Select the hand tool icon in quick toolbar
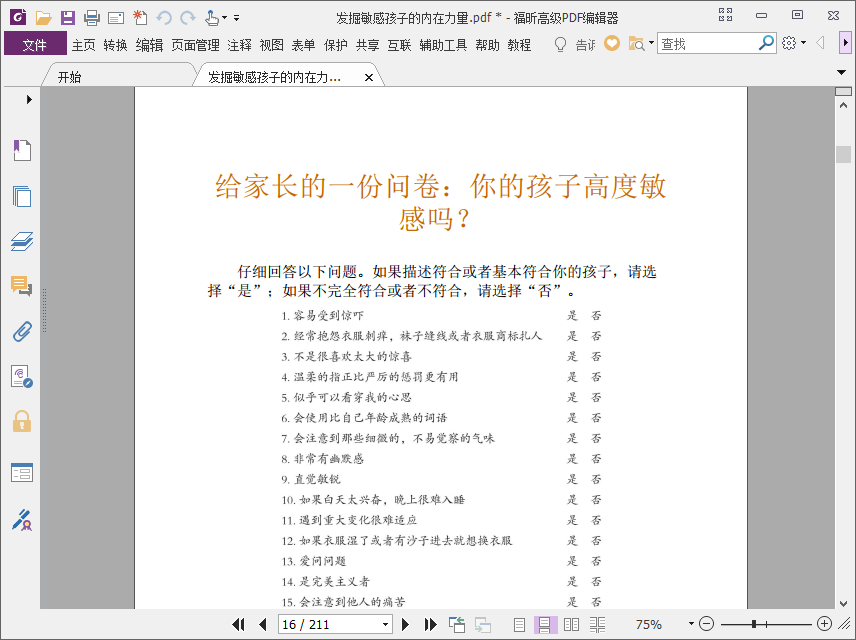 point(212,18)
